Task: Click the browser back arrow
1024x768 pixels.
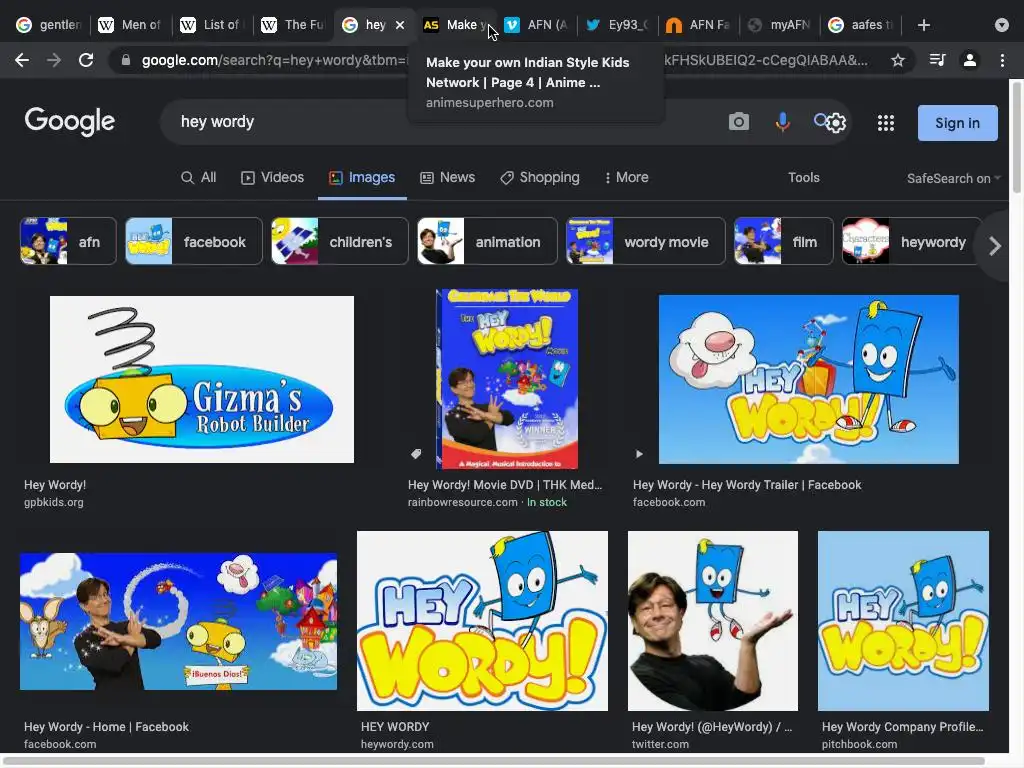Action: [x=22, y=60]
